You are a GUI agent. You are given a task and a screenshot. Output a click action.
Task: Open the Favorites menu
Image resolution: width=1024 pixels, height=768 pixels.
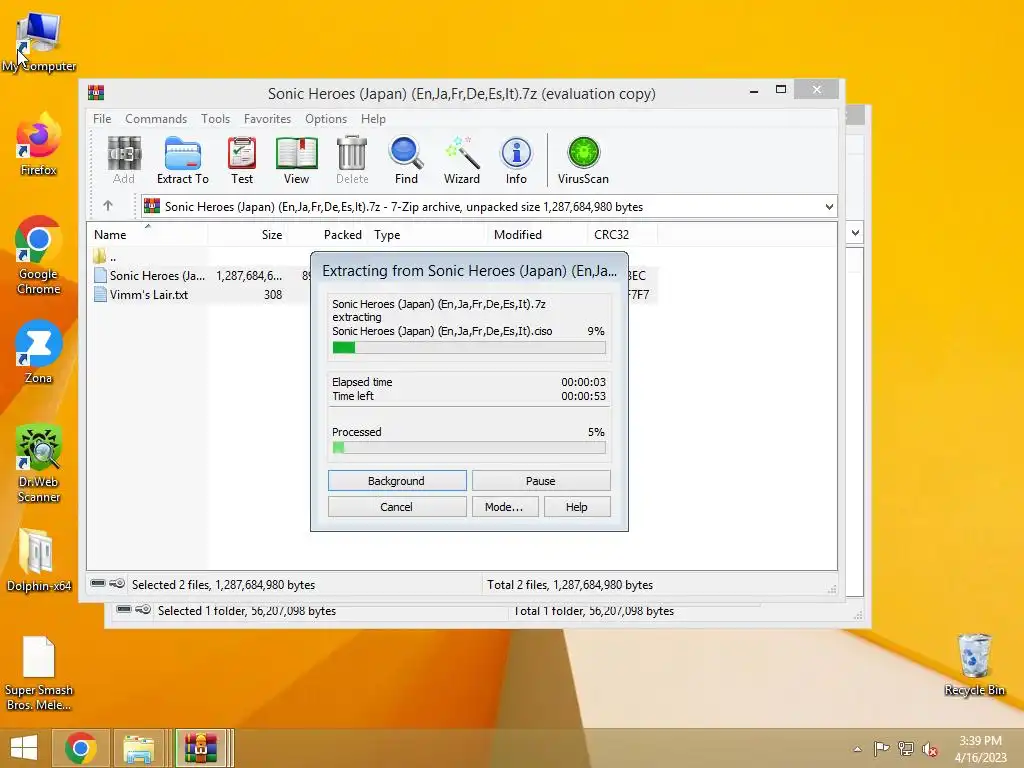(267, 119)
